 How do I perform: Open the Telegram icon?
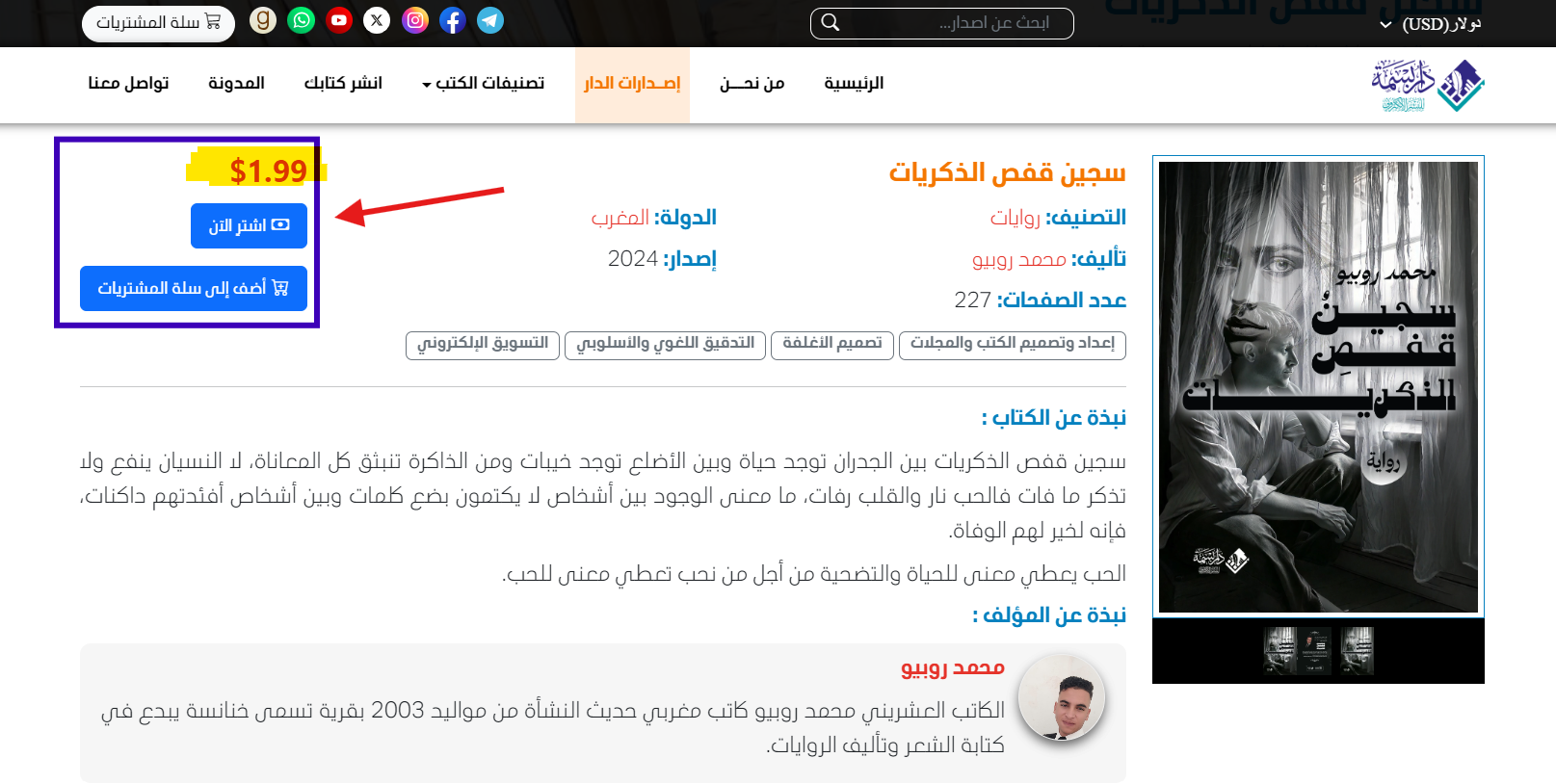coord(490,20)
